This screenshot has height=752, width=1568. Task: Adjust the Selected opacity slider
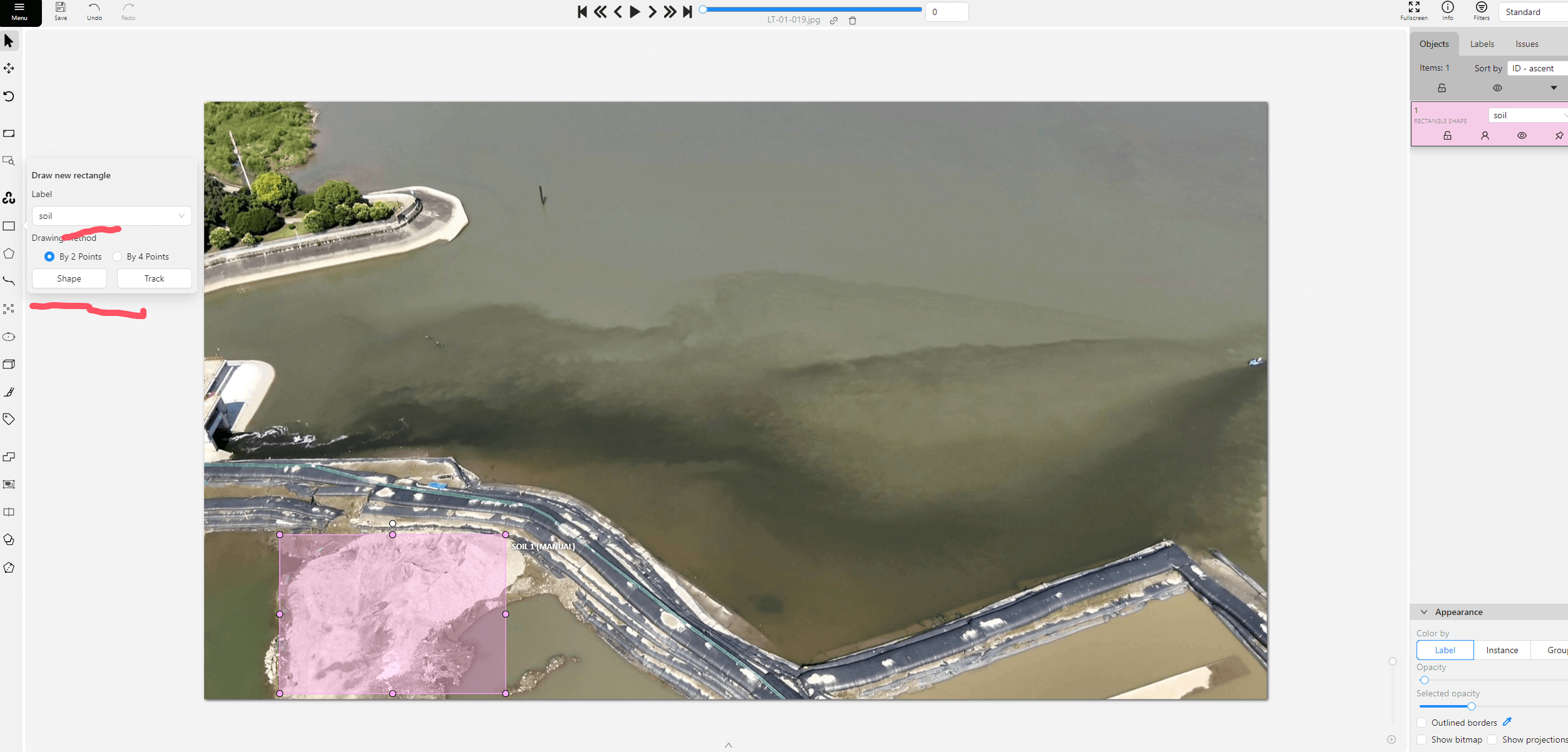[1472, 706]
